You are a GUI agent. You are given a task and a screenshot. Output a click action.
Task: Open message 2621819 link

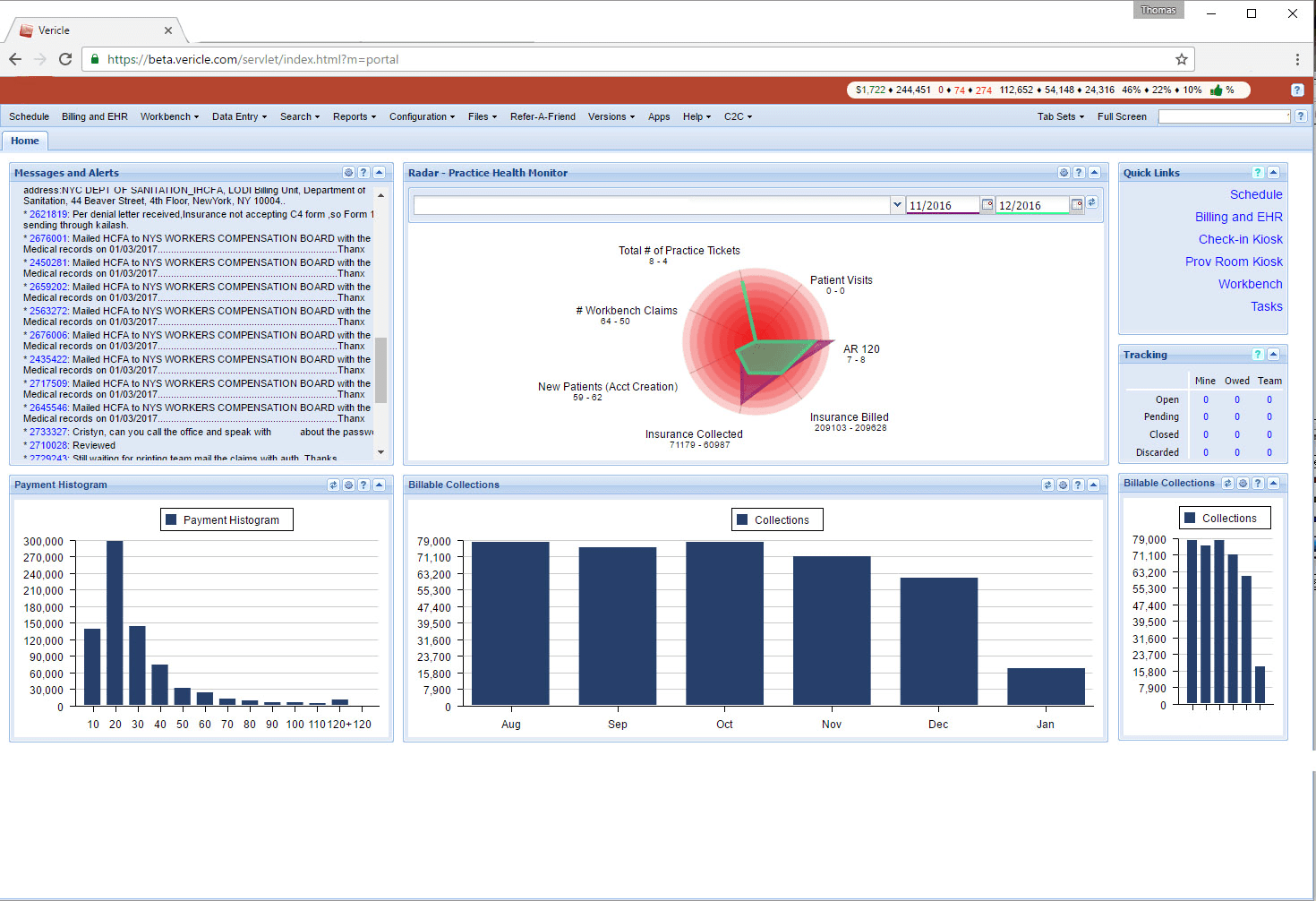[x=48, y=214]
